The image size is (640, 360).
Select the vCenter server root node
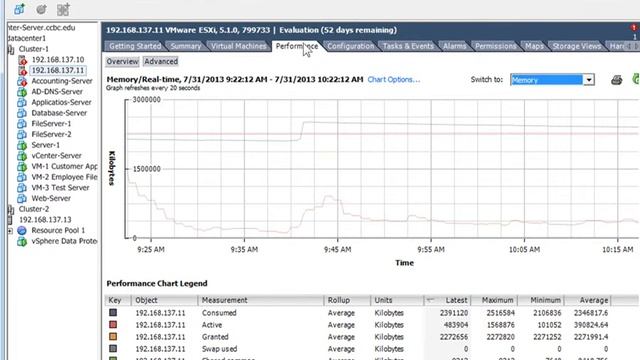click(x=41, y=28)
